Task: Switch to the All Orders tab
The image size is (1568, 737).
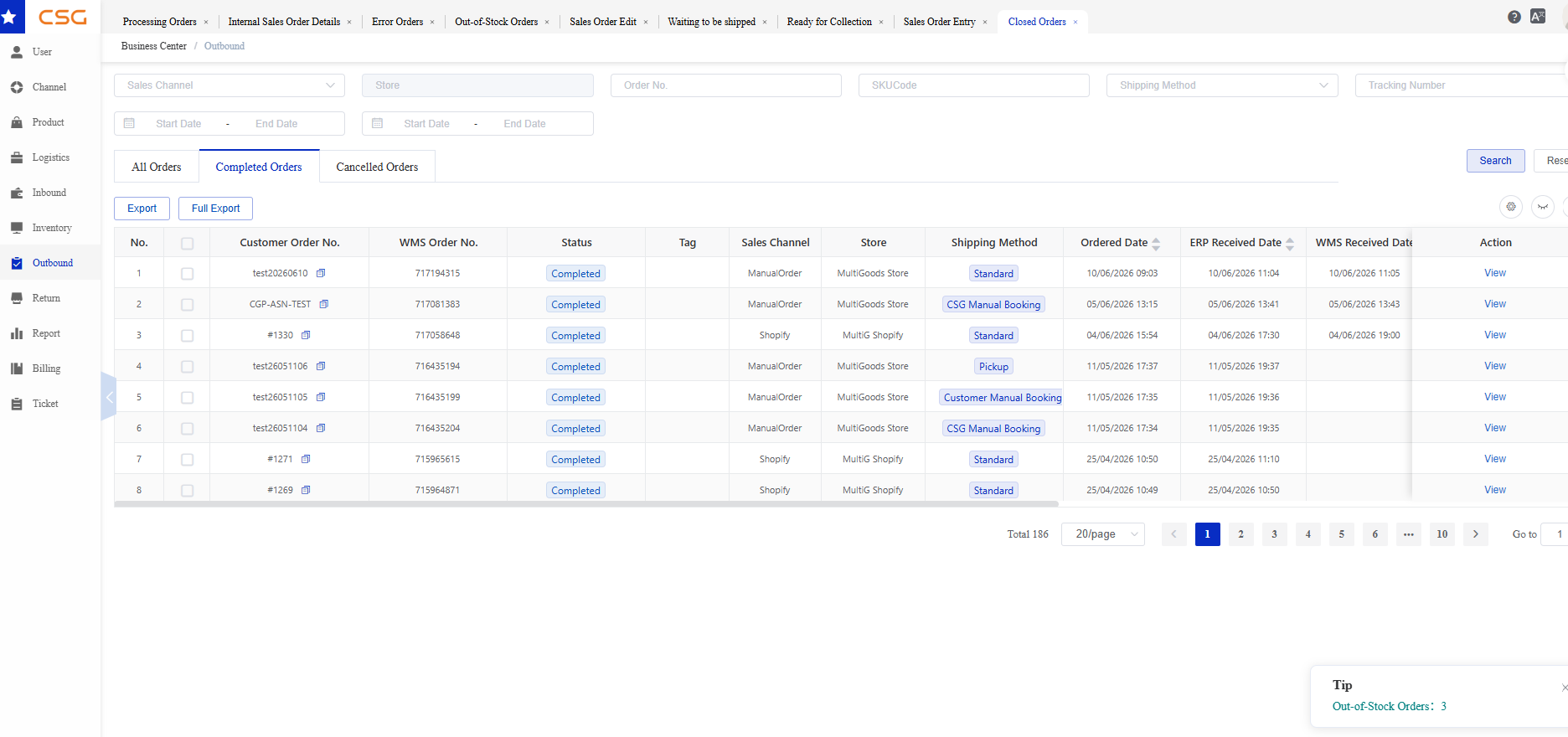Action: 157,167
